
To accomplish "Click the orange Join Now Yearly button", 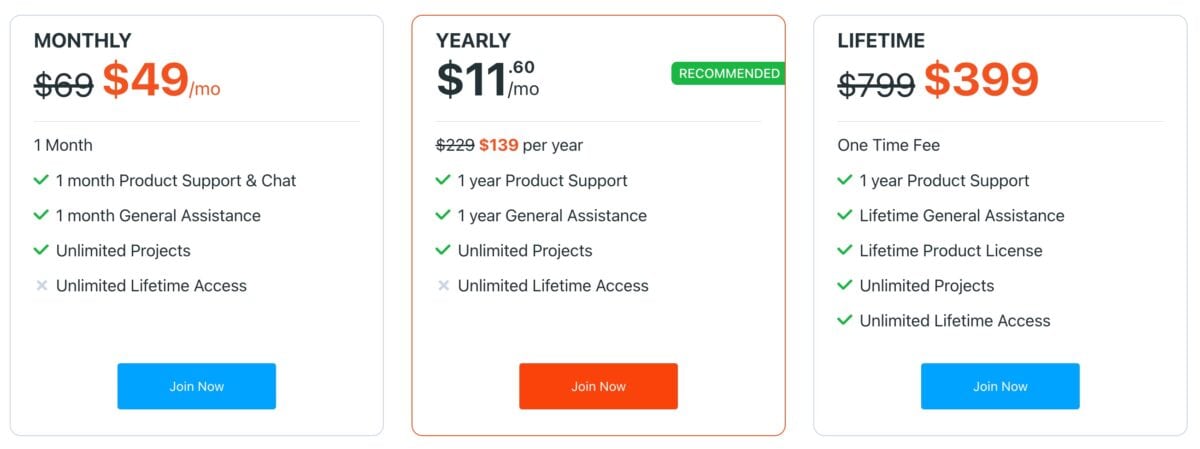I will [598, 386].
